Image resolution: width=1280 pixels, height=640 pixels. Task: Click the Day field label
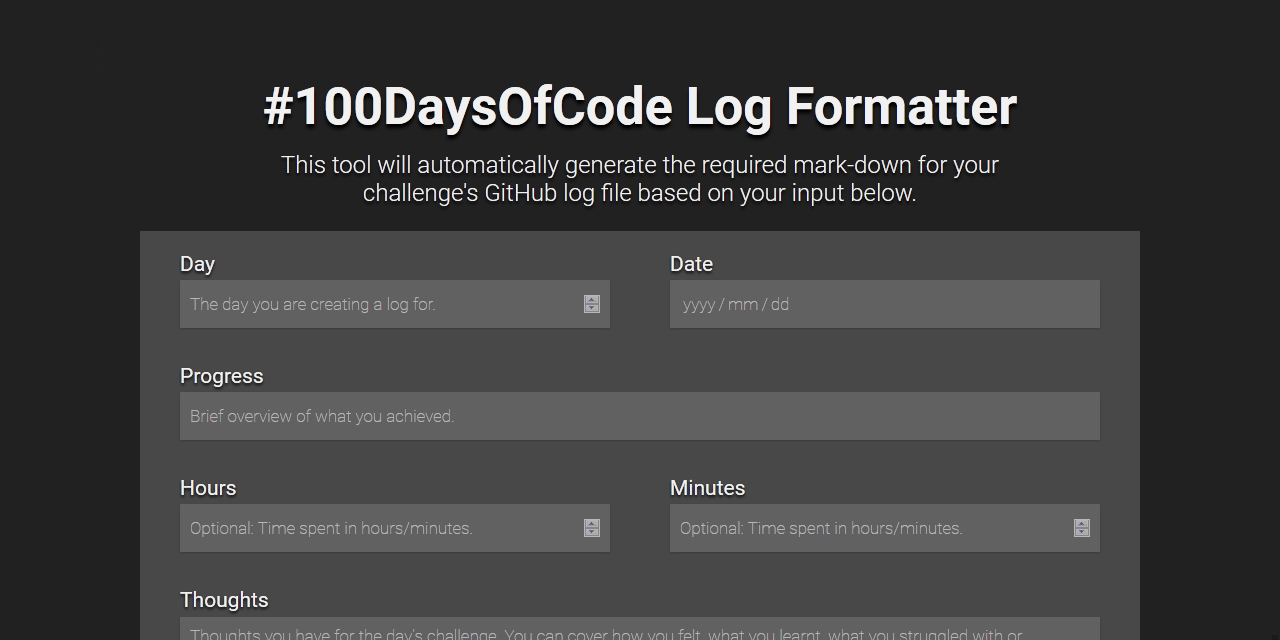pos(197,264)
